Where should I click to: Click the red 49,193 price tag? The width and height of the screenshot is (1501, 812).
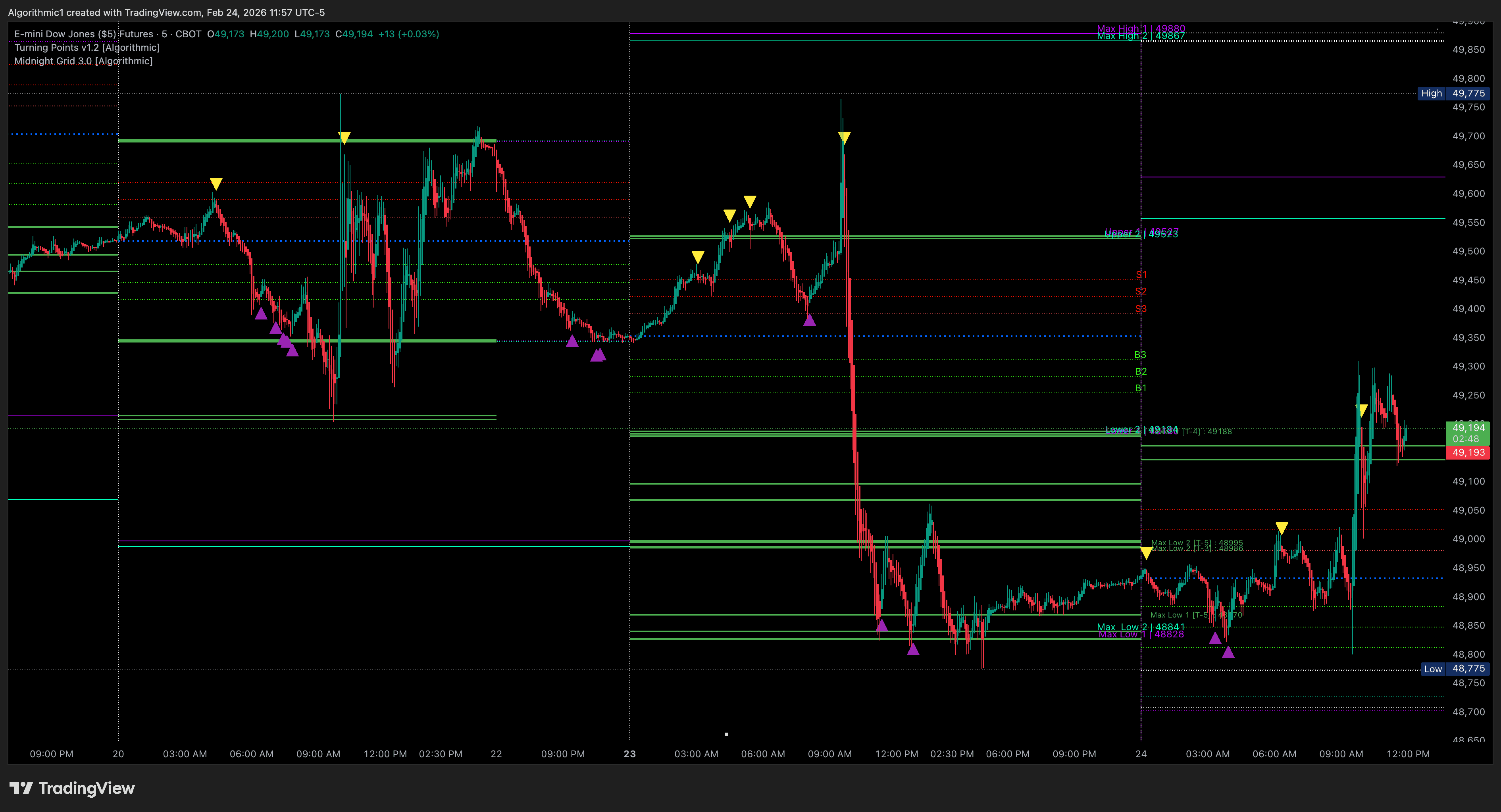tap(1468, 452)
